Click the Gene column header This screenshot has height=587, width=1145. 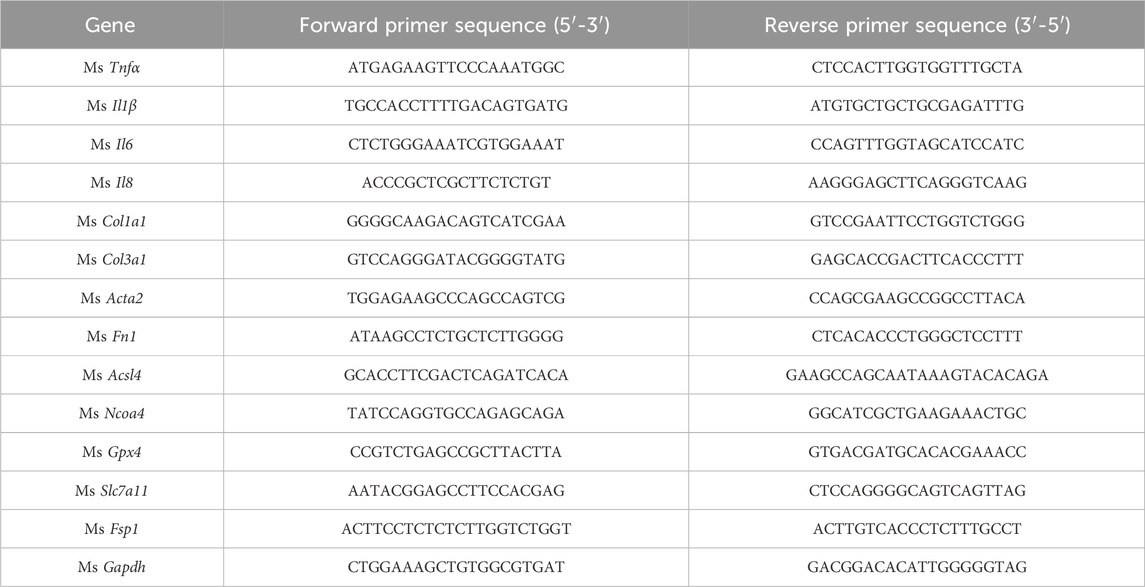click(111, 24)
